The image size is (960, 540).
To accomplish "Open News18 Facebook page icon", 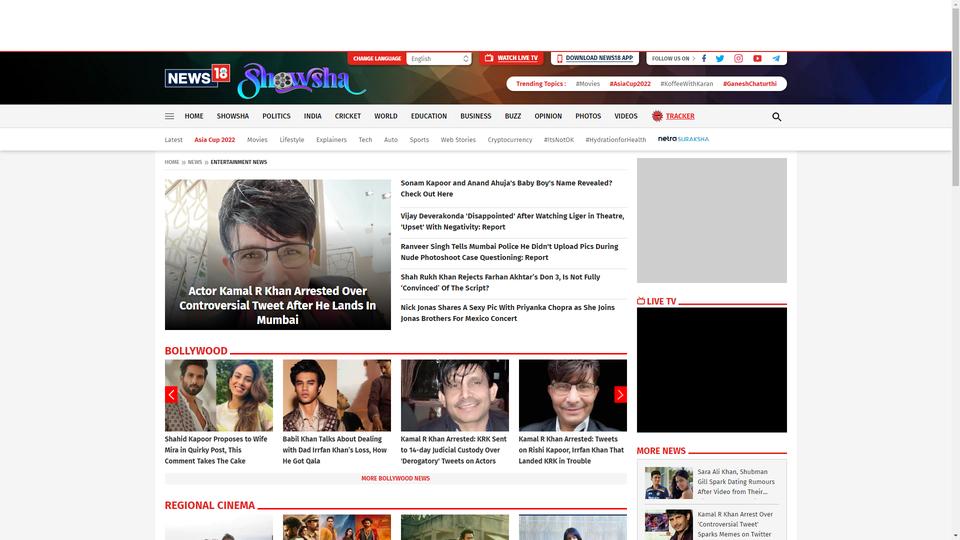I will tap(704, 58).
